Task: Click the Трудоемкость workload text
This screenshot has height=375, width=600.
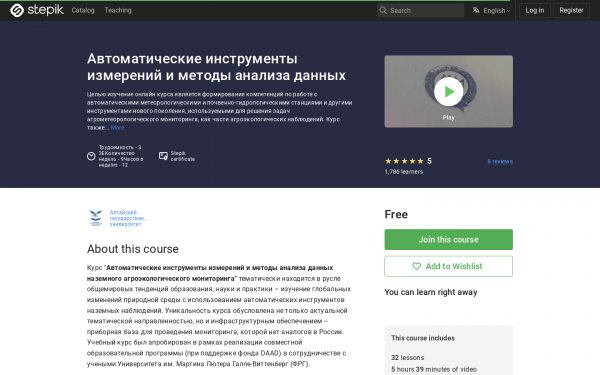Action: point(121,156)
